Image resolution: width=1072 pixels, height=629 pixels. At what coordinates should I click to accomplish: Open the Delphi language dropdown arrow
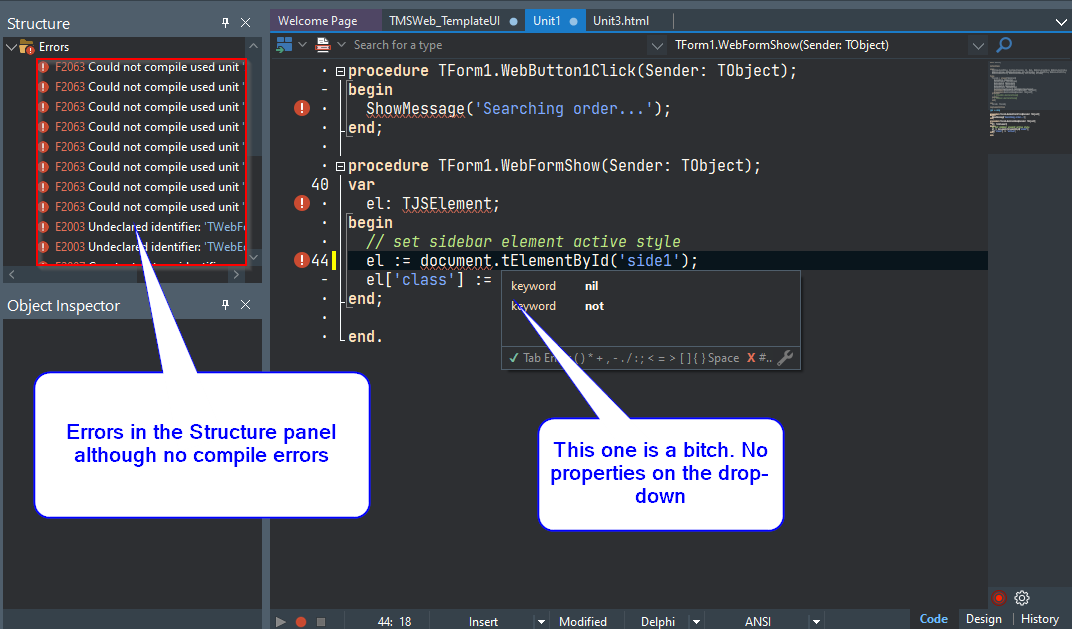point(696,621)
